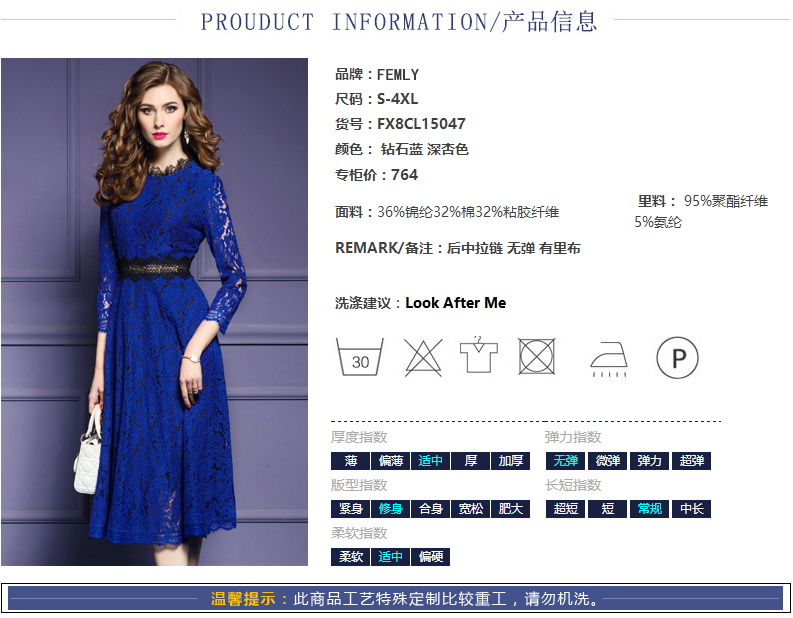Select the 微弹 elasticity tag
Image resolution: width=793 pixels, height=618 pixels.
click(x=607, y=461)
